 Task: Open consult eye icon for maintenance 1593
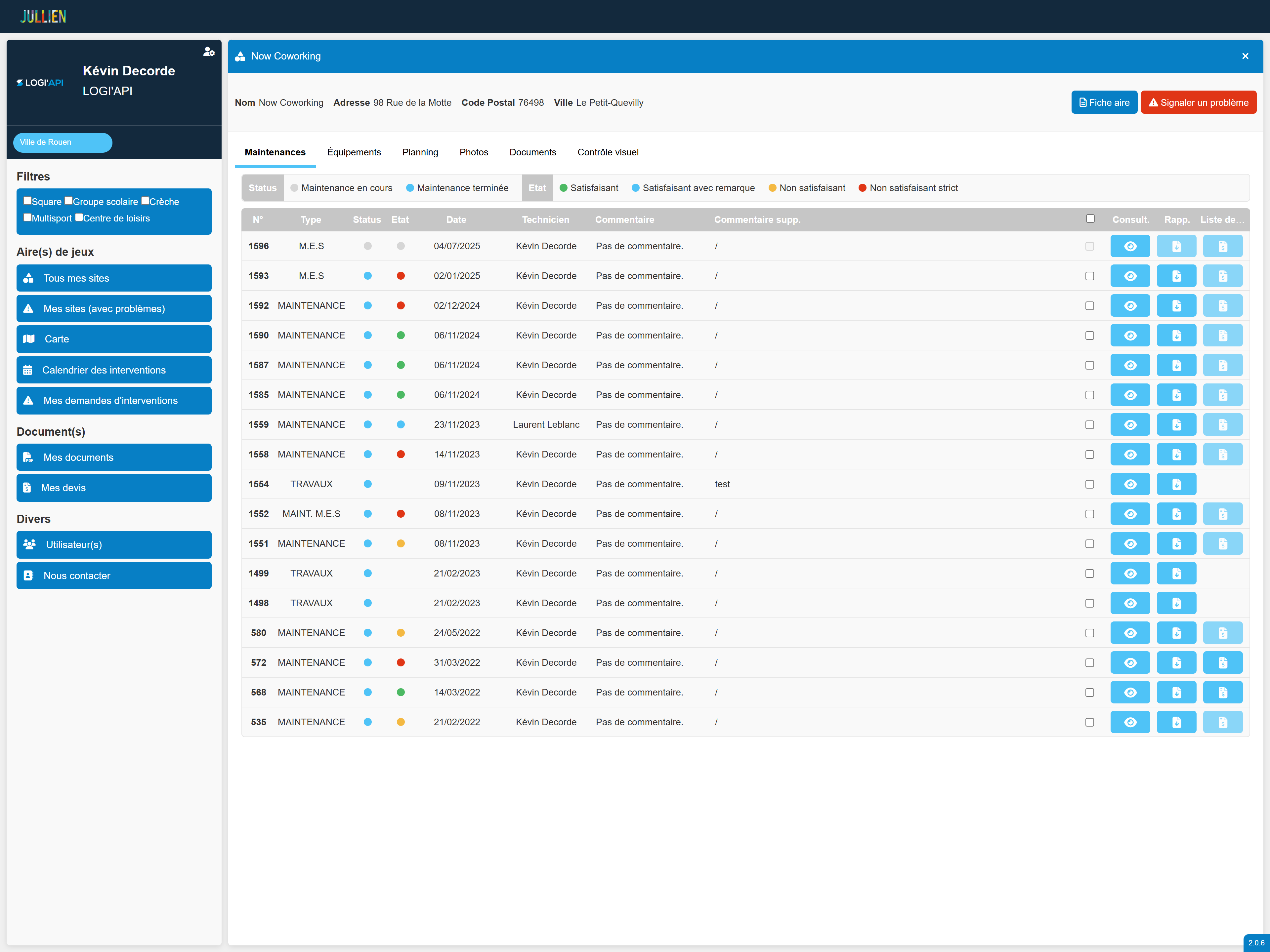click(1130, 276)
